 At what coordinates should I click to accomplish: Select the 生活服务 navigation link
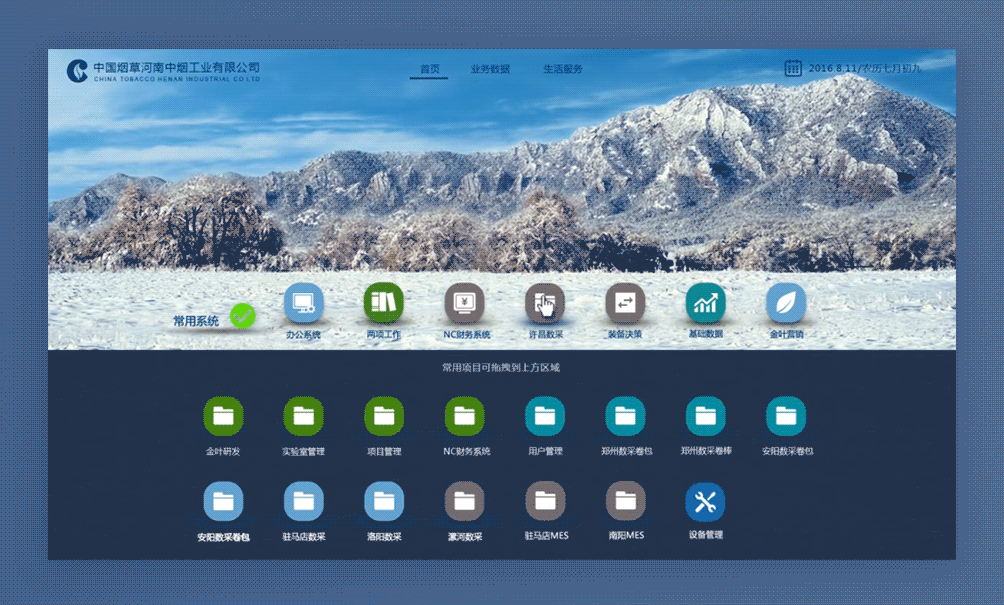[562, 69]
